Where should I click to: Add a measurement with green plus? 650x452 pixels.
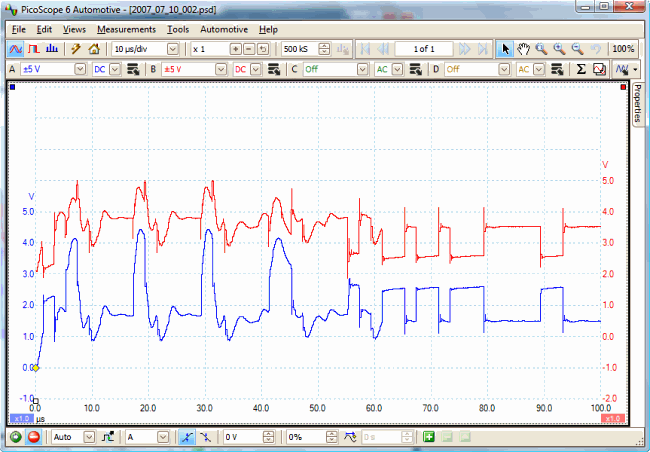coord(429,437)
